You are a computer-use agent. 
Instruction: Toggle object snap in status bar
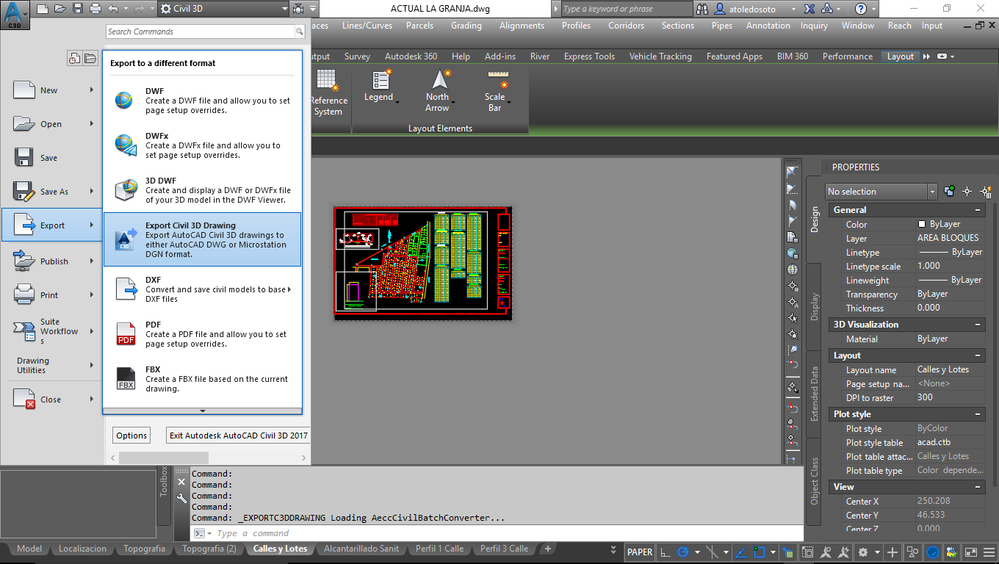click(759, 553)
